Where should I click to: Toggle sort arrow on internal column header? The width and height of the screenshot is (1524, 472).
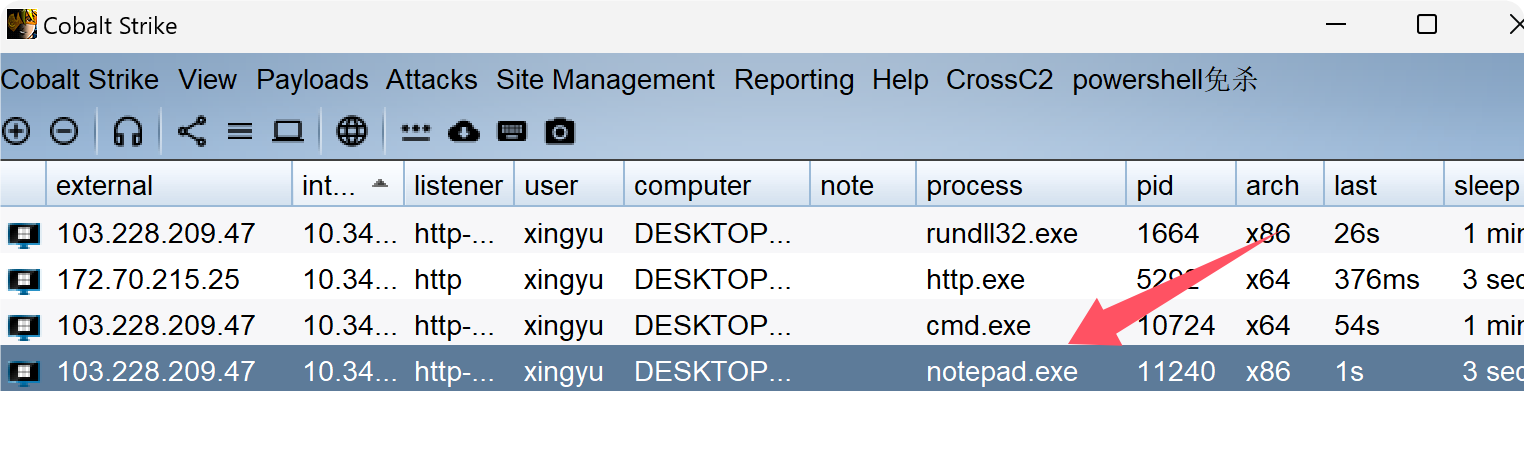point(380,184)
